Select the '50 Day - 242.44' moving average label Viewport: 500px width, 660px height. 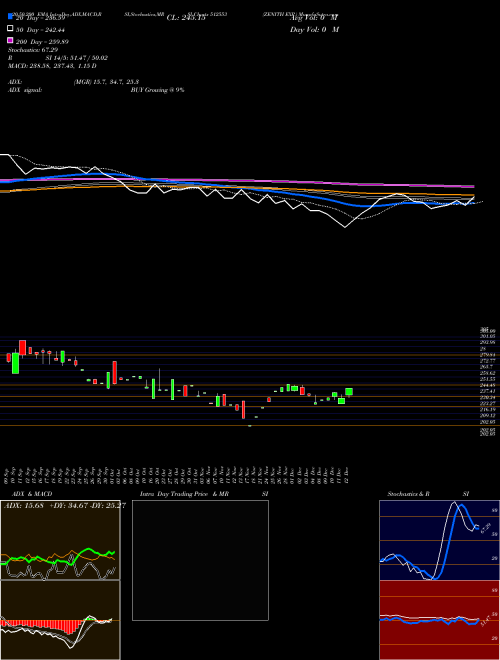(41, 30)
